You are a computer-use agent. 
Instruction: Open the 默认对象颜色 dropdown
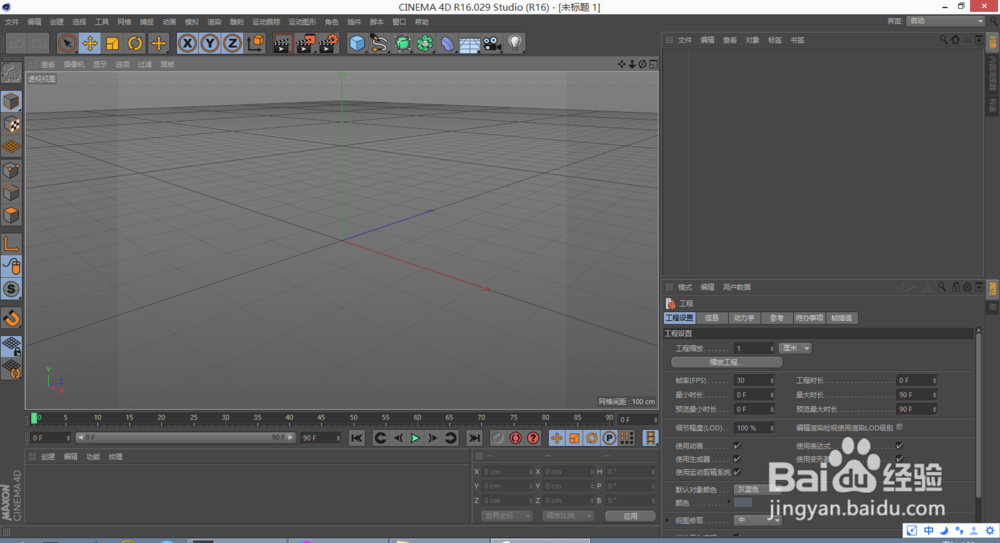click(757, 489)
